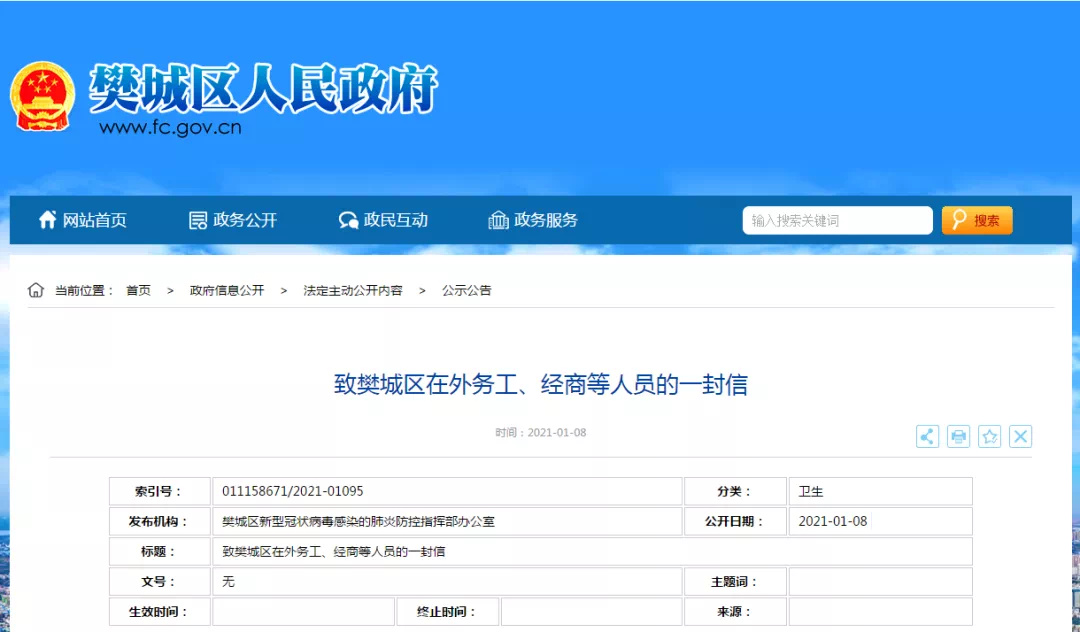Open 法定主动公开内容 breadcrumb link

click(x=353, y=290)
